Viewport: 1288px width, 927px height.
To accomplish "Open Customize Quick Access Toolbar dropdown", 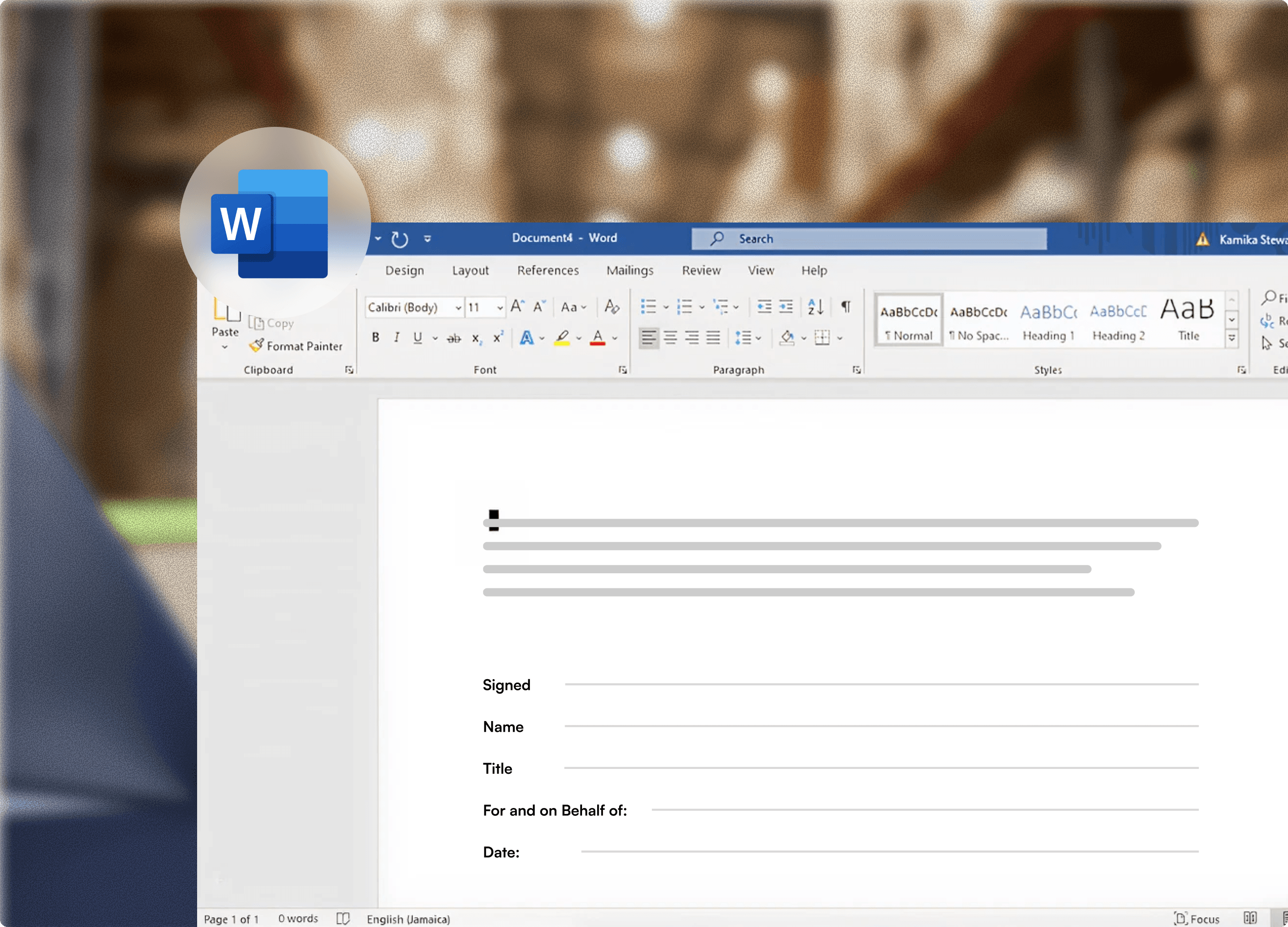I will (x=428, y=239).
